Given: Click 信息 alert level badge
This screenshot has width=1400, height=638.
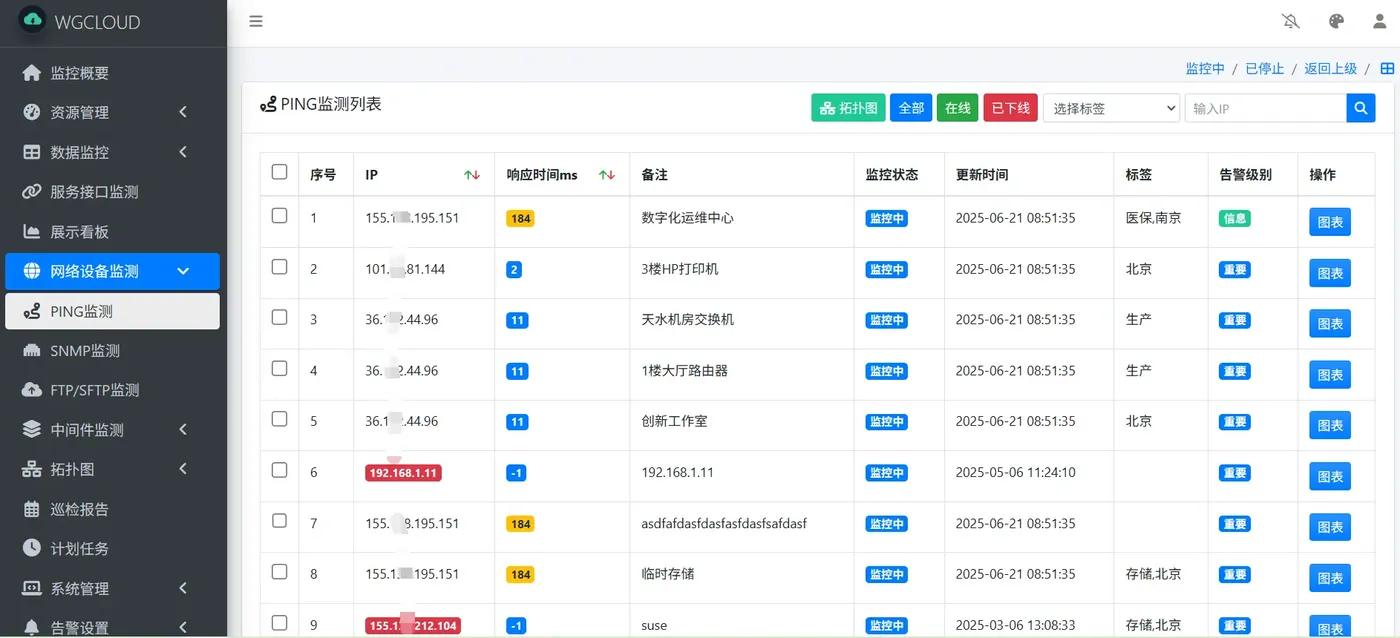Looking at the screenshot, I should [1235, 218].
